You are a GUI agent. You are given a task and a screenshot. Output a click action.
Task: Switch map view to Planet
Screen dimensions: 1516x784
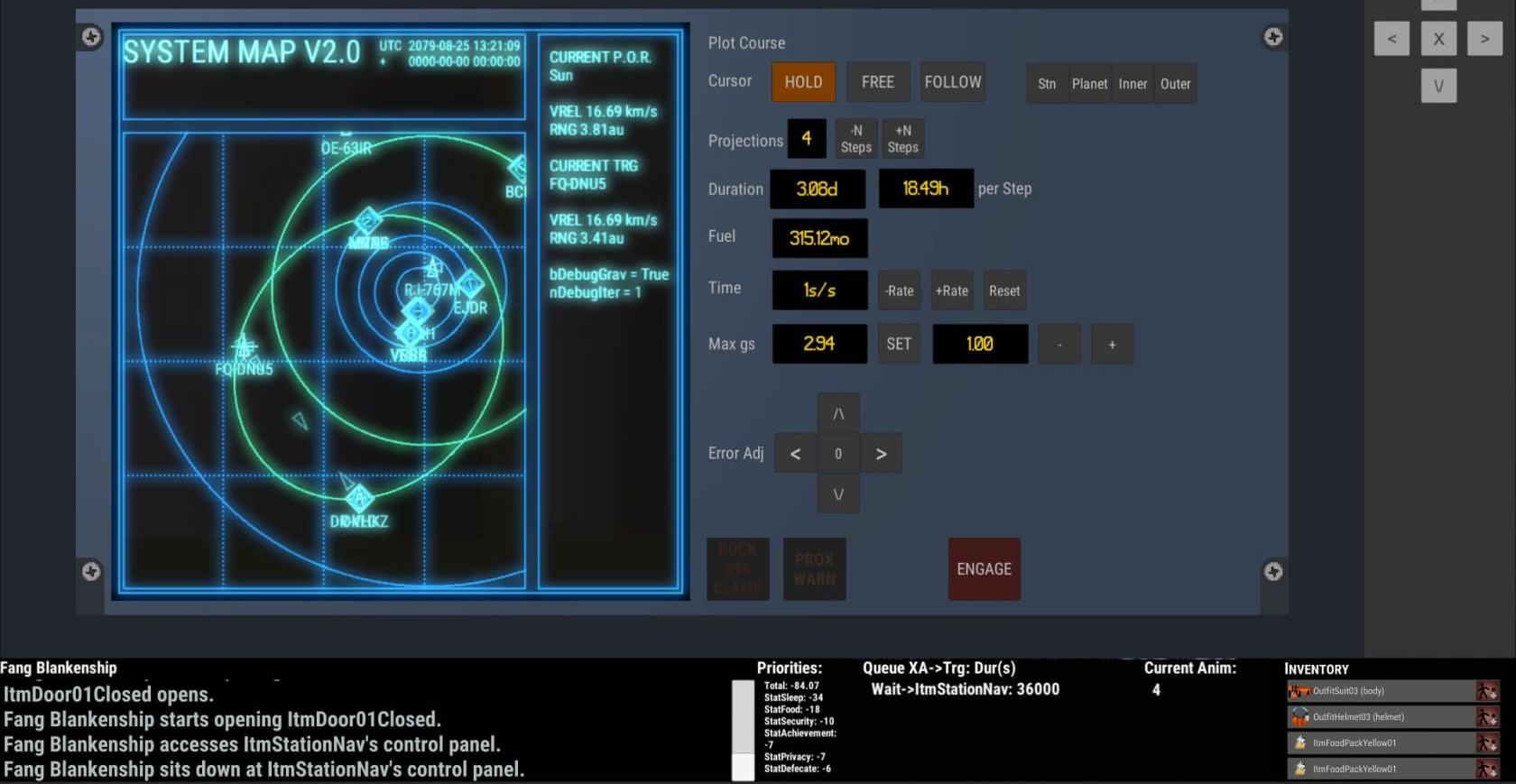point(1089,84)
